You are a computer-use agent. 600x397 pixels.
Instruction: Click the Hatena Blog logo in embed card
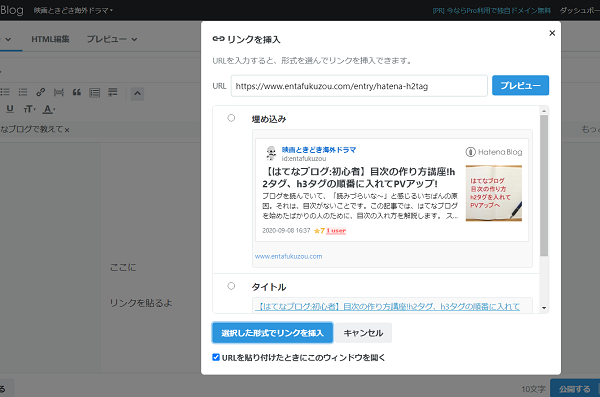[494, 152]
